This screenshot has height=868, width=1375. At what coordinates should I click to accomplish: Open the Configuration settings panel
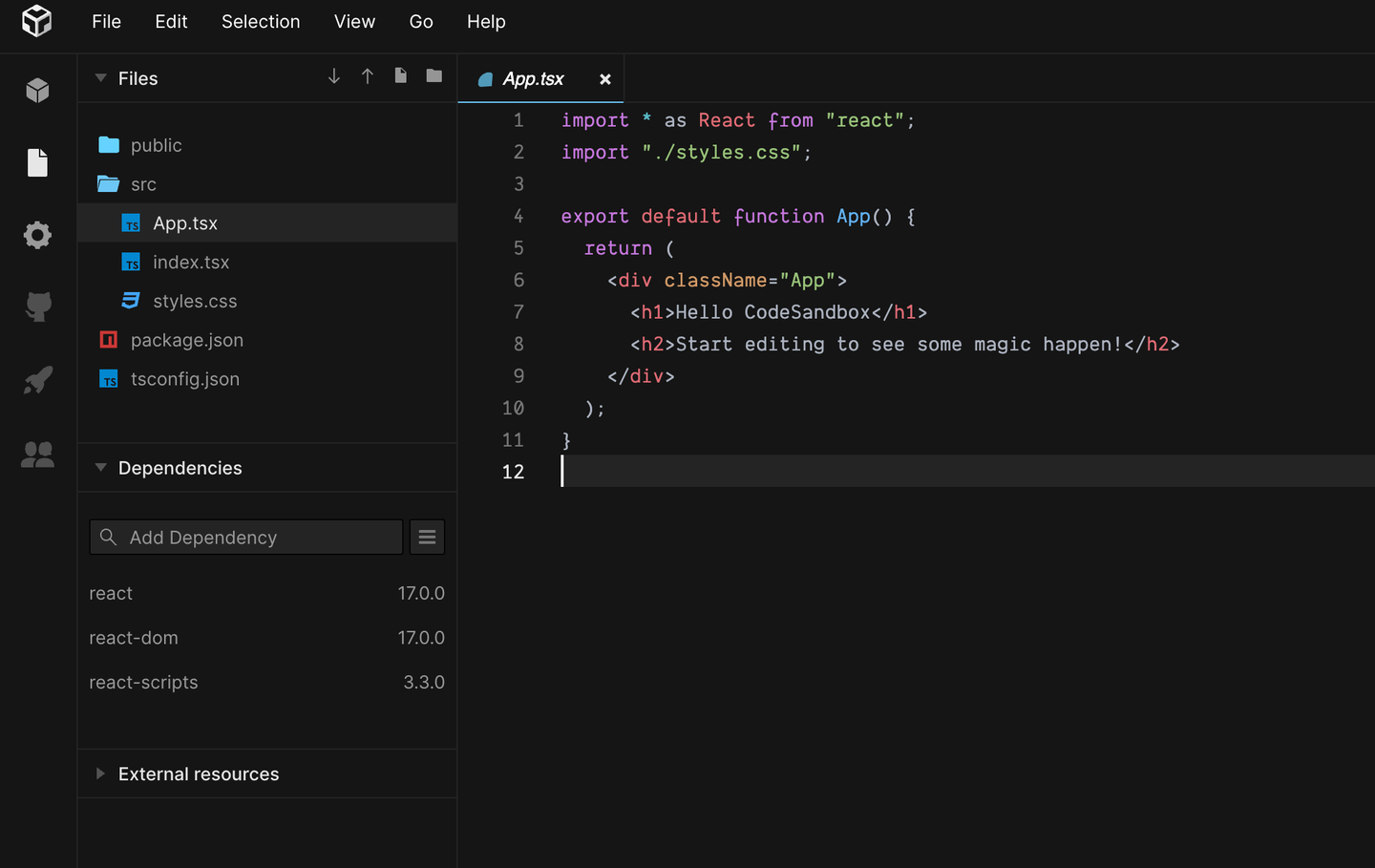(x=37, y=235)
